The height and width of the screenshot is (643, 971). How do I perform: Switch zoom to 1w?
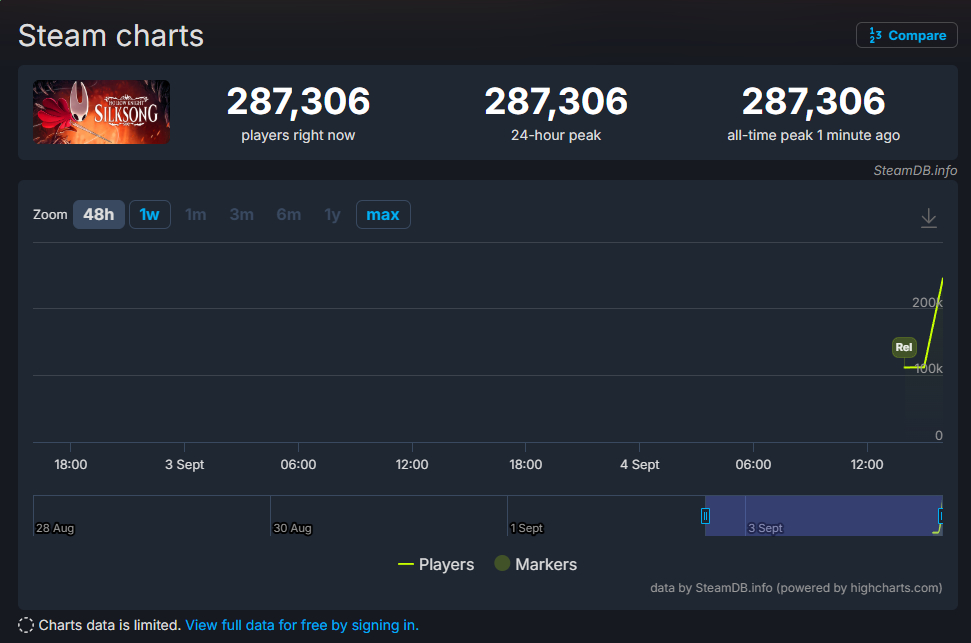[150, 214]
